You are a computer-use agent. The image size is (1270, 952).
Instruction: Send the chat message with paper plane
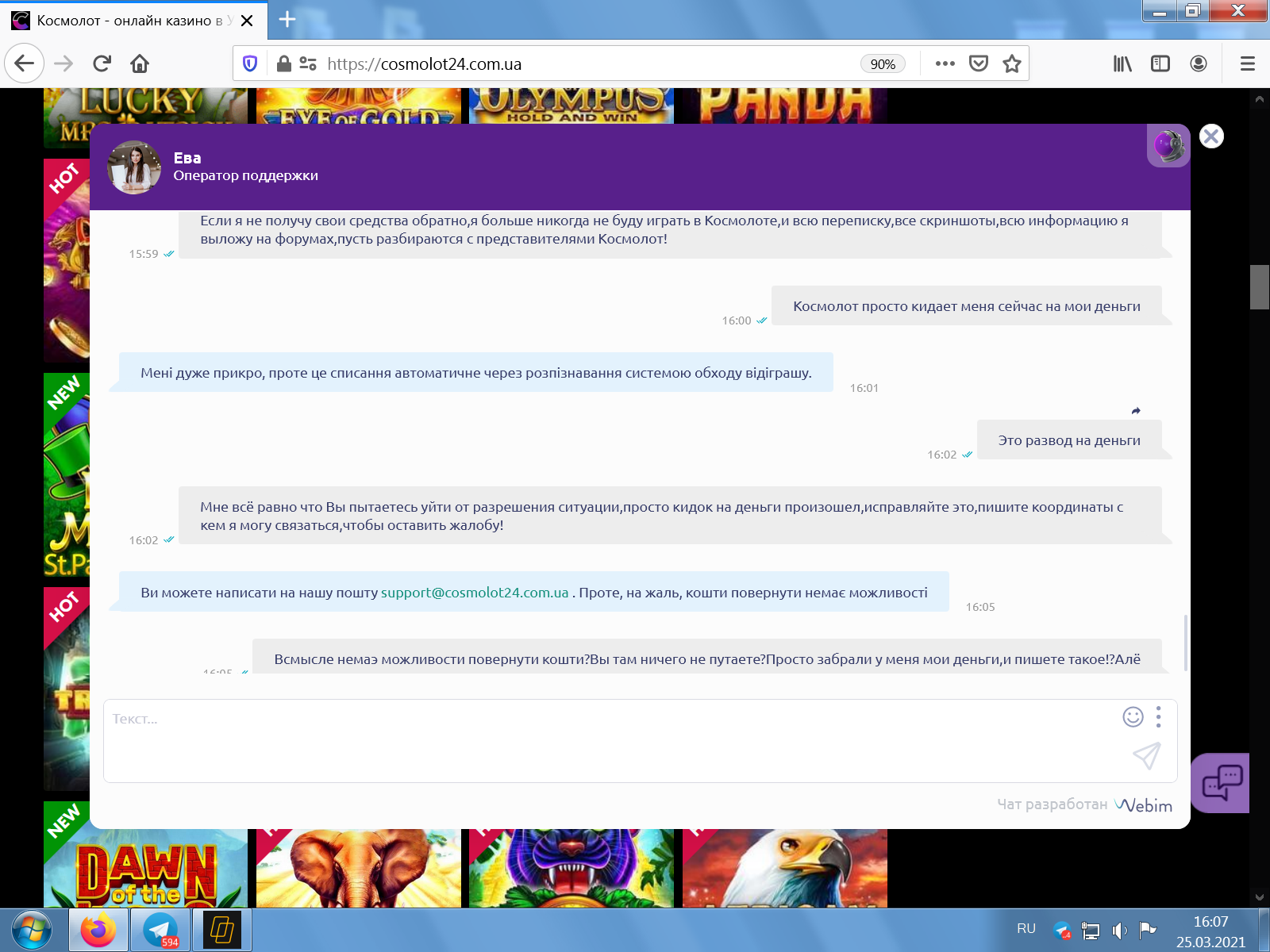click(1147, 756)
